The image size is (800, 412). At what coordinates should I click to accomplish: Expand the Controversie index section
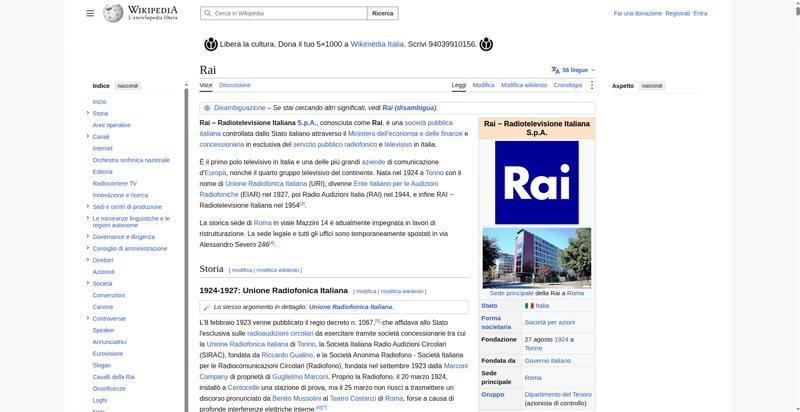click(88, 318)
